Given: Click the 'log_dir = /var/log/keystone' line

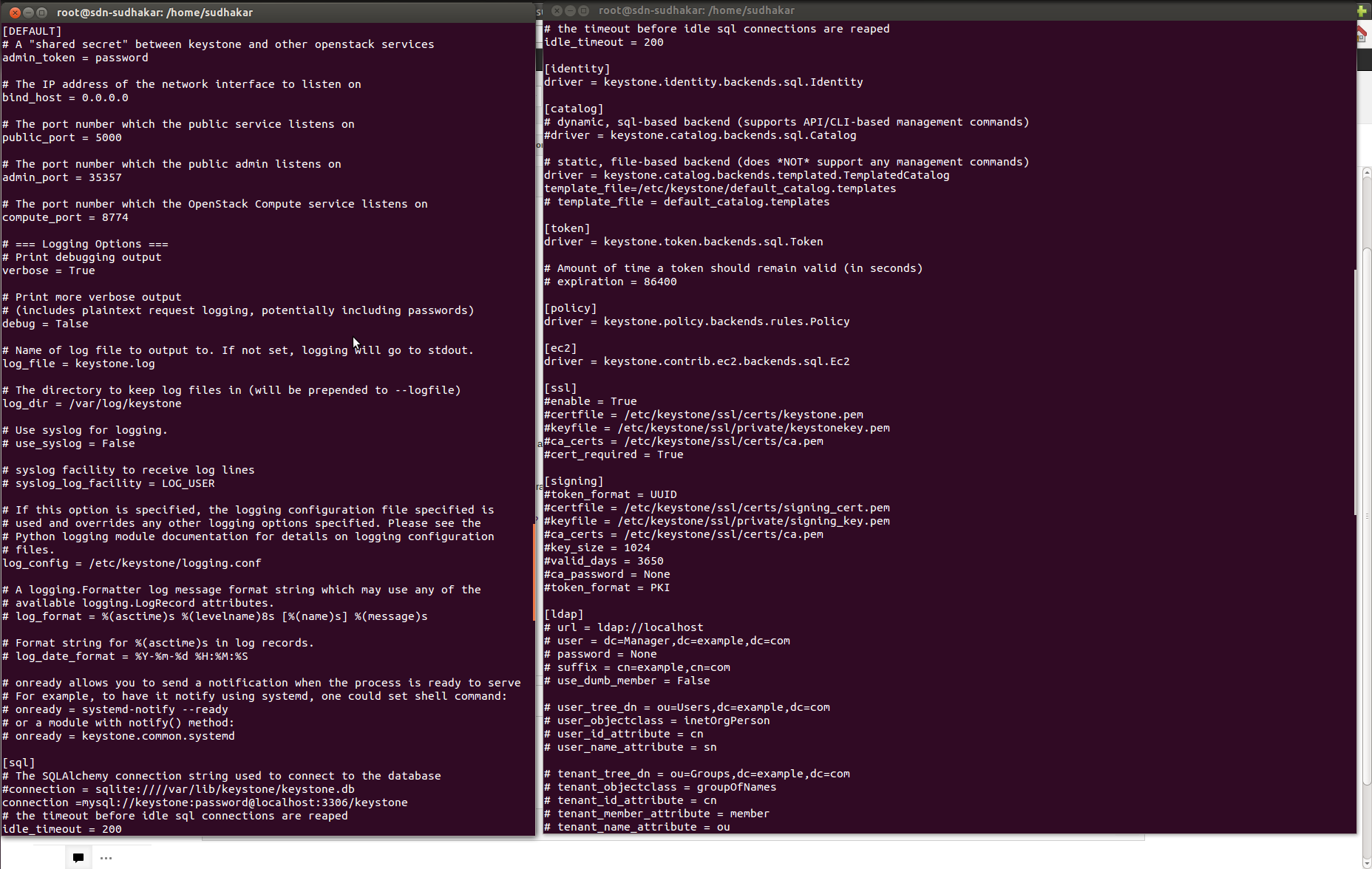Looking at the screenshot, I should 92,403.
